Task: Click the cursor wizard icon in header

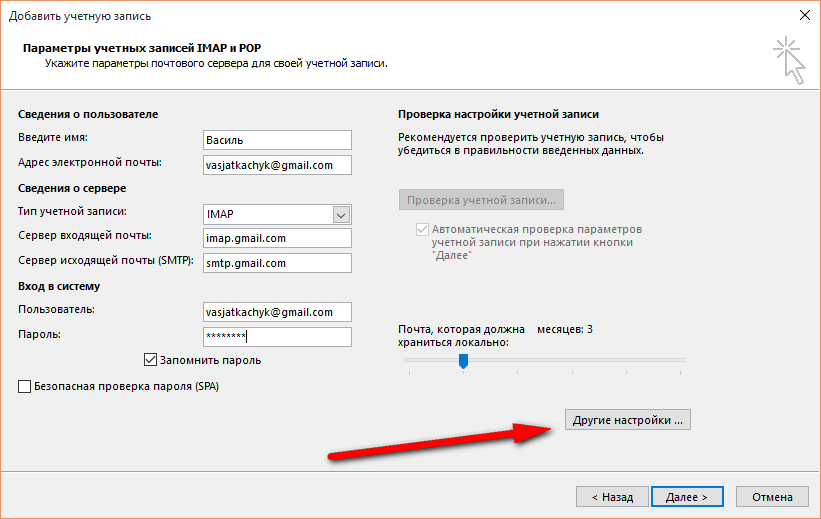Action: pos(790,61)
